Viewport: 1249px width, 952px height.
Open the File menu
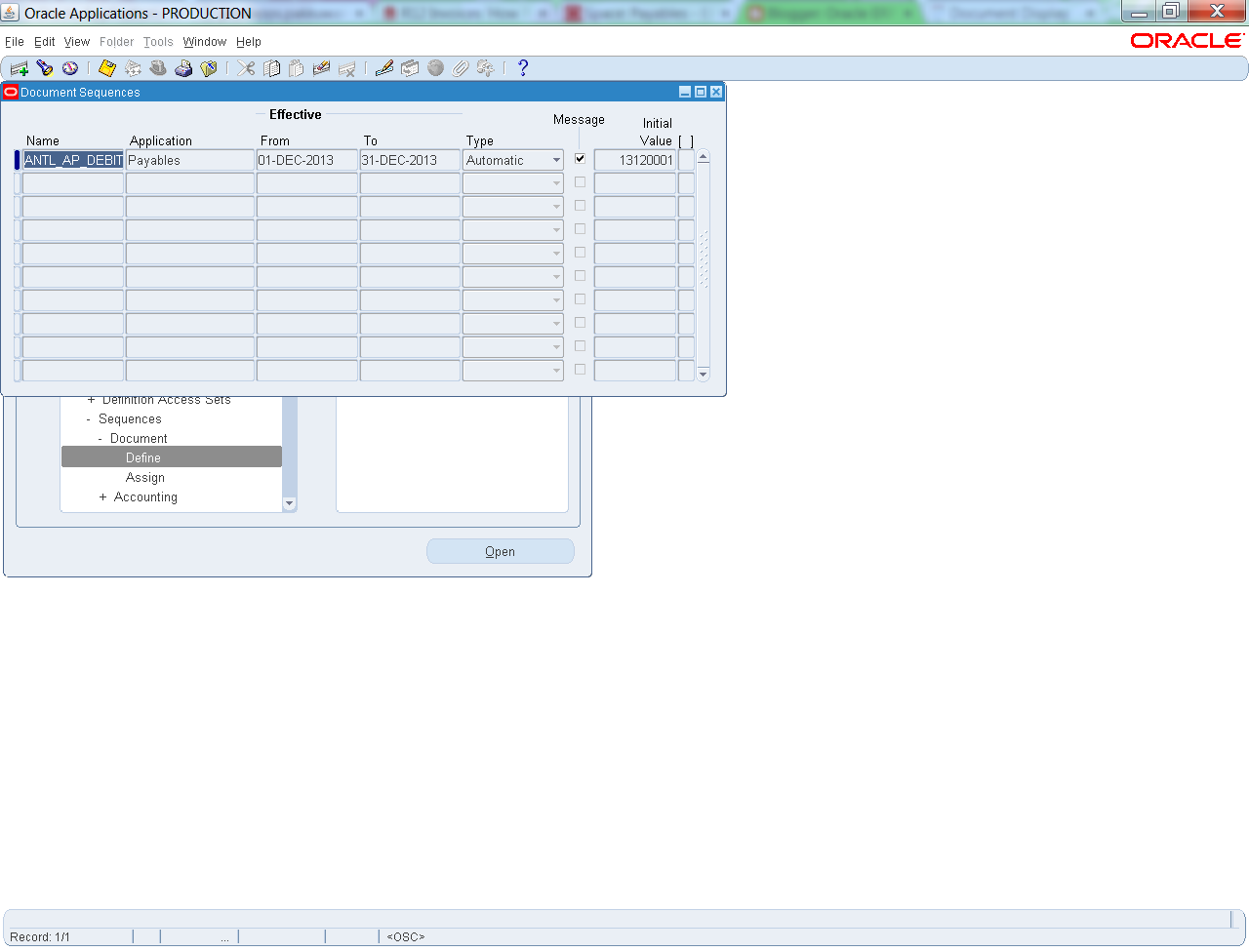click(15, 42)
